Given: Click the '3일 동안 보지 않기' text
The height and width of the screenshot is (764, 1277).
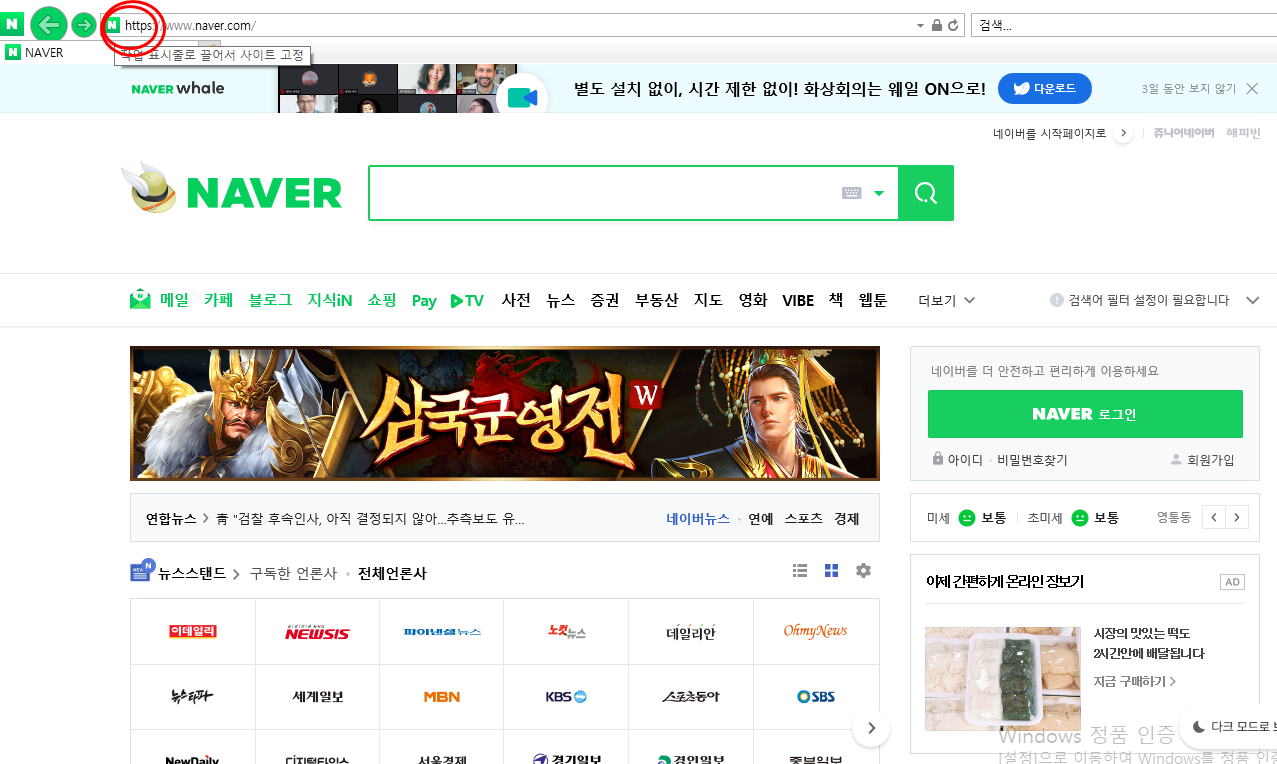Looking at the screenshot, I should [x=1189, y=89].
